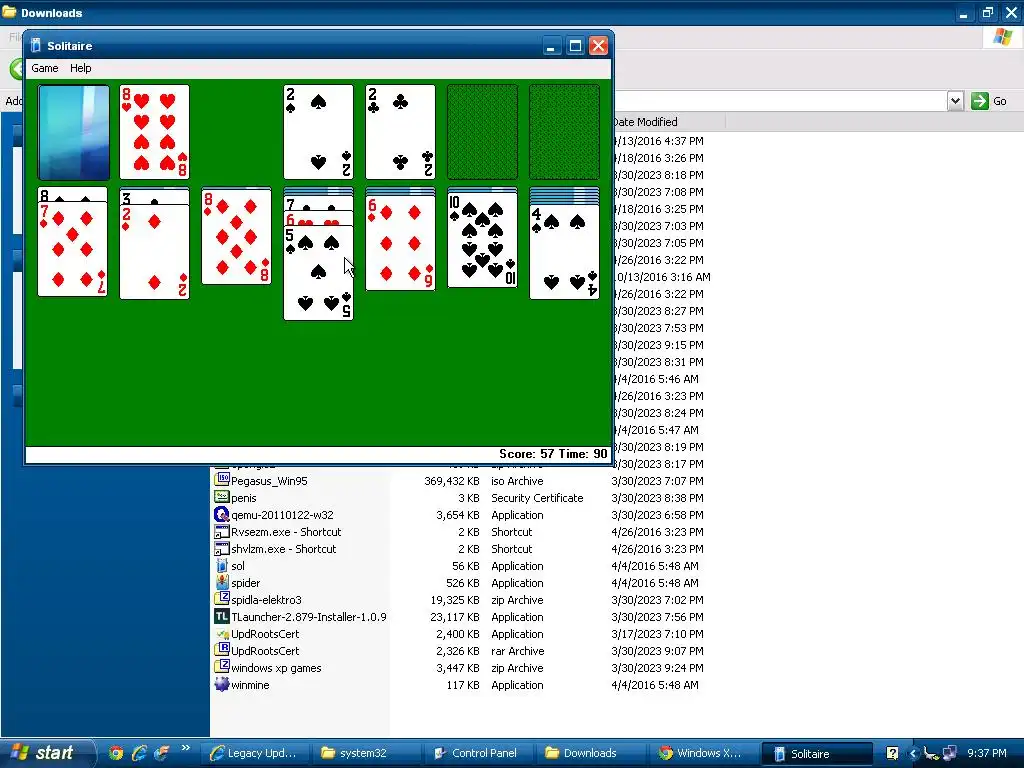Switch to Downloads taskbar button
Viewport: 1024px width, 768px height.
(590, 753)
